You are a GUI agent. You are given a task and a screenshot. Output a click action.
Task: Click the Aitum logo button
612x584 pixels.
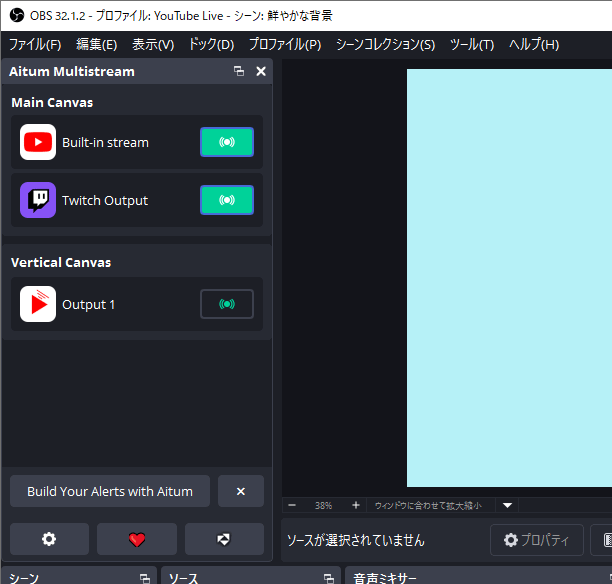click(x=224, y=539)
